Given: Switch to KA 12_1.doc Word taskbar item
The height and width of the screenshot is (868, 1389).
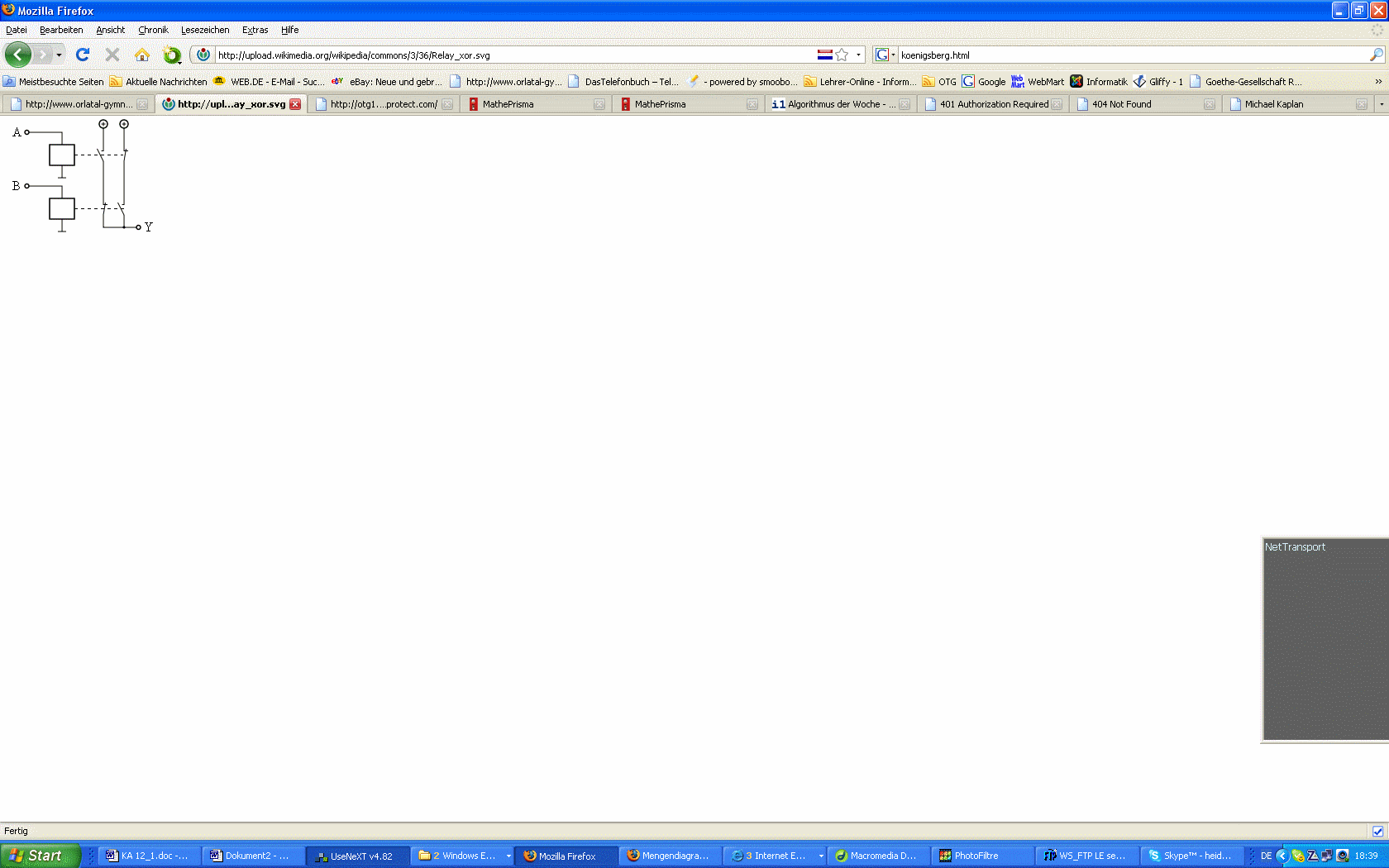Looking at the screenshot, I should coord(149,856).
